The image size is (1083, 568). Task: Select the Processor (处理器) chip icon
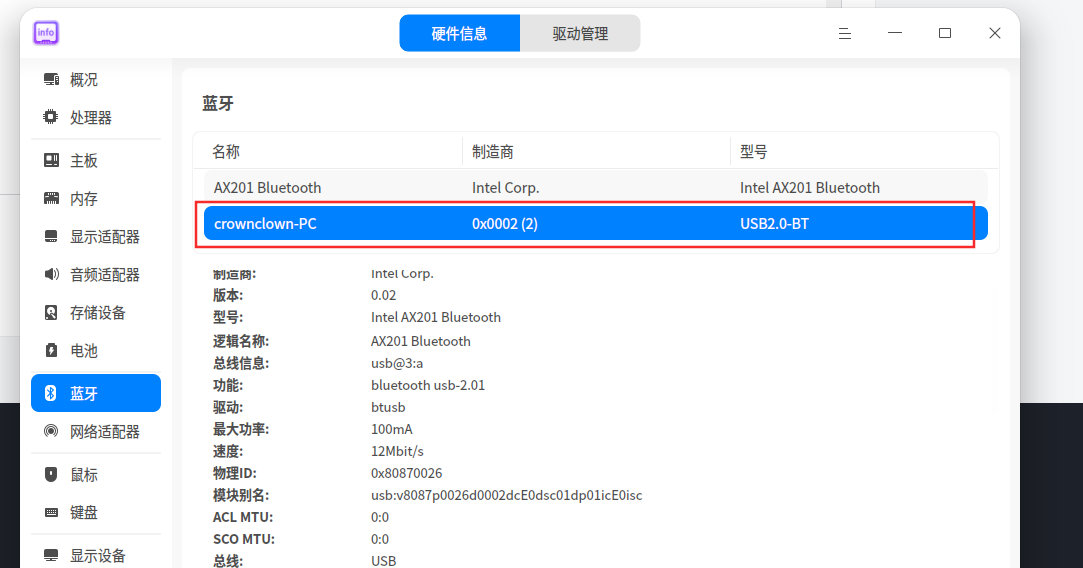pyautogui.click(x=51, y=117)
